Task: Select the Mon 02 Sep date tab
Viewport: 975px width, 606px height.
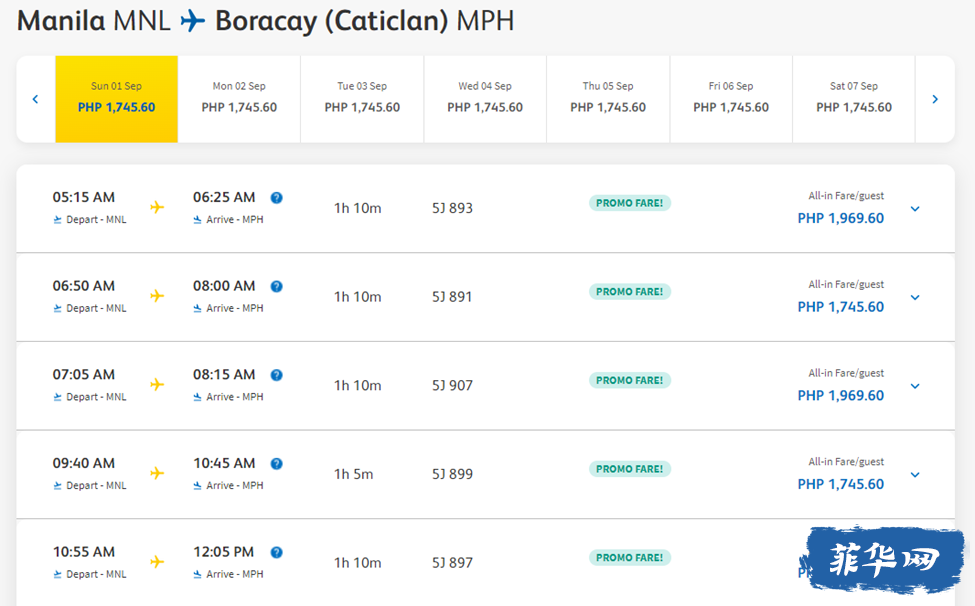Action: (x=239, y=98)
